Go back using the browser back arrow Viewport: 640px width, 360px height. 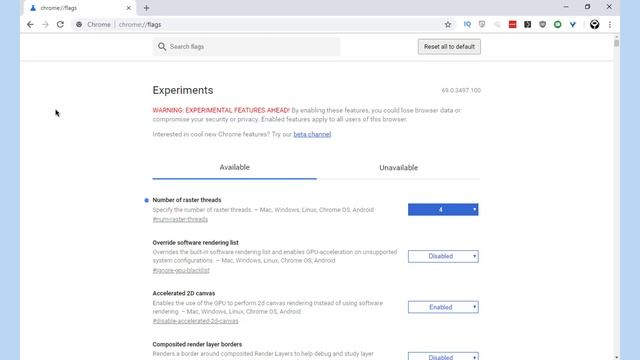click(30, 24)
